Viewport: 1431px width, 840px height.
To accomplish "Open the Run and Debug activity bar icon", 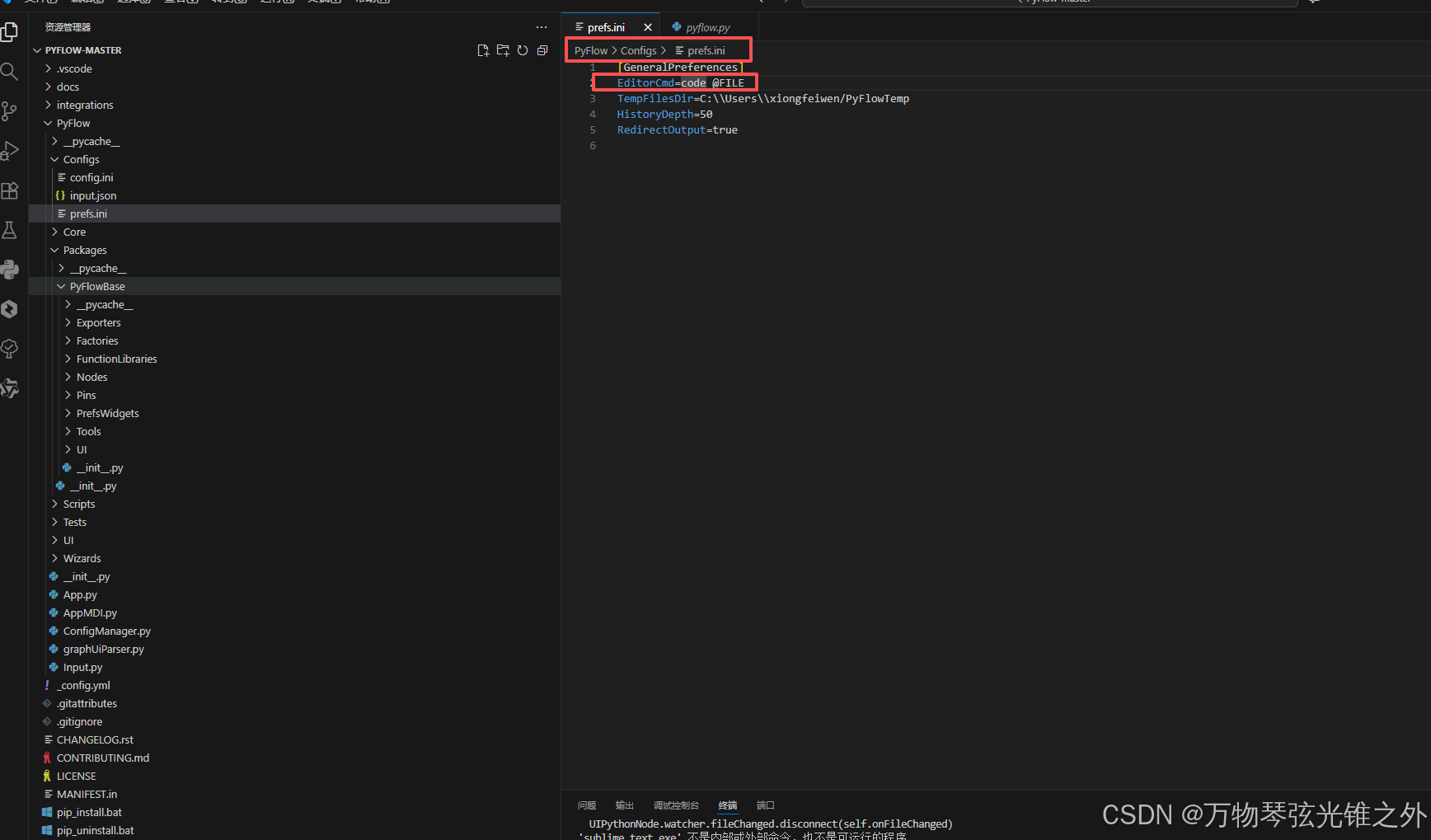I will [10, 151].
